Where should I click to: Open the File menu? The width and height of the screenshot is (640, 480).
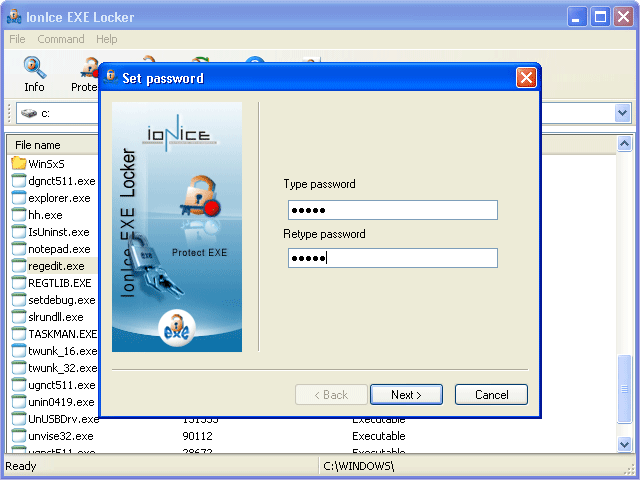(x=17, y=39)
